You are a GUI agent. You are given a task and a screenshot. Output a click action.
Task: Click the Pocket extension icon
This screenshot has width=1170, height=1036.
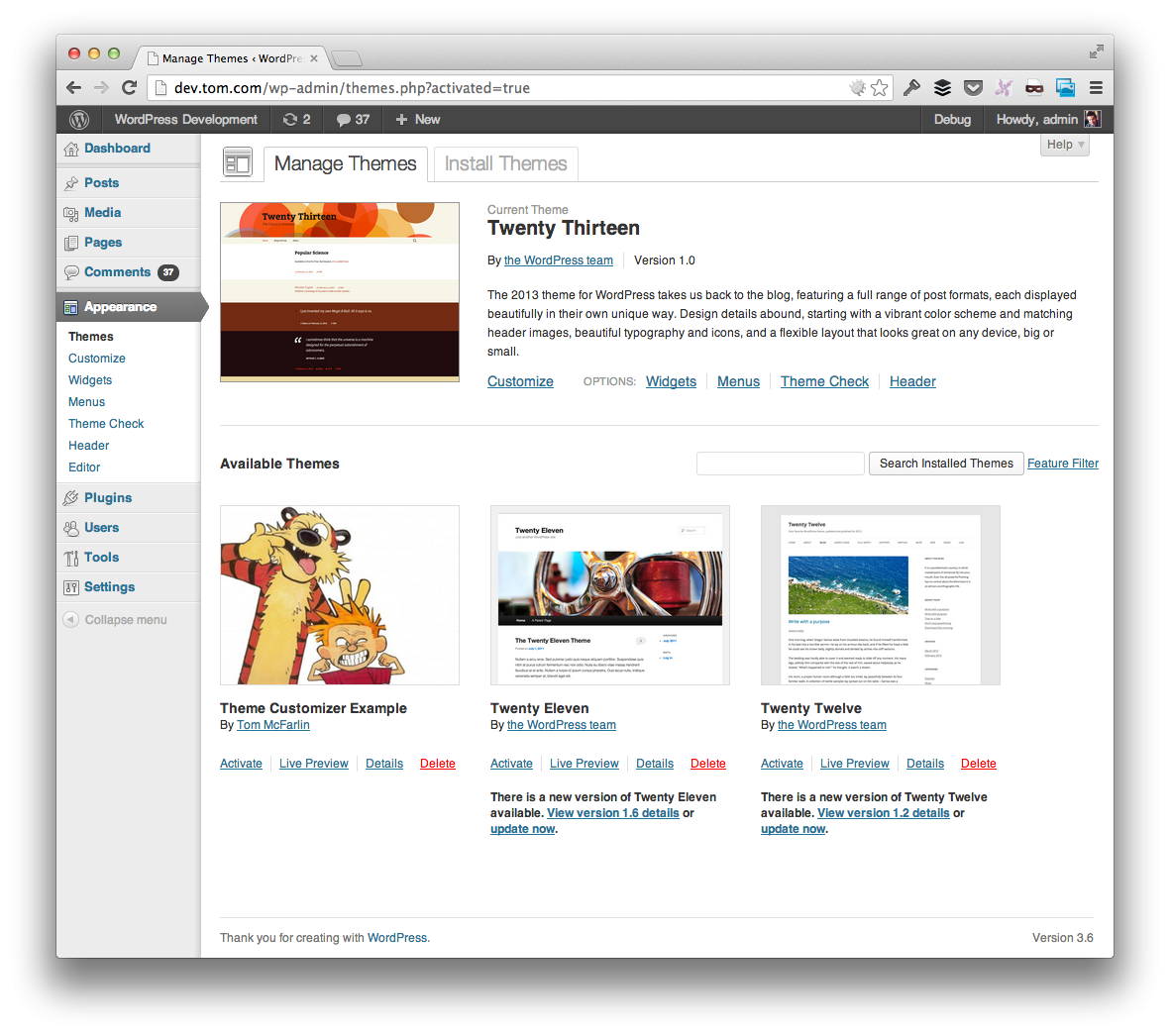(x=973, y=88)
